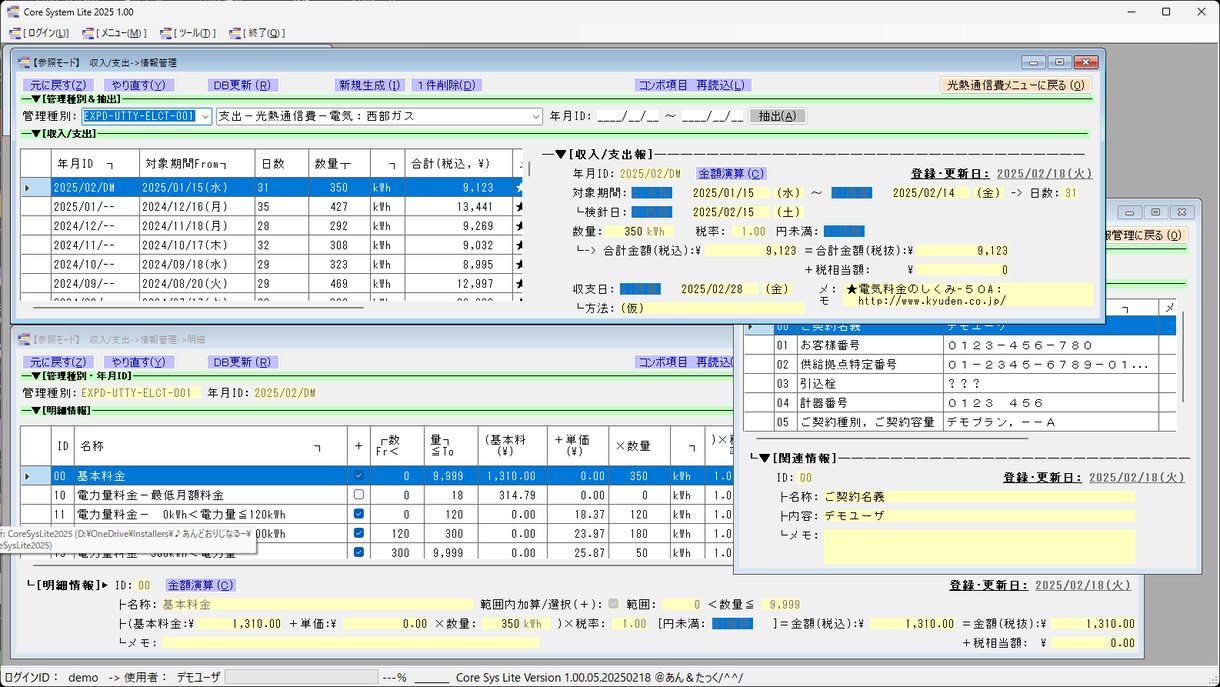
Task: Collapse the ▼[管理種別・年月ID] section
Action: click(x=35, y=376)
